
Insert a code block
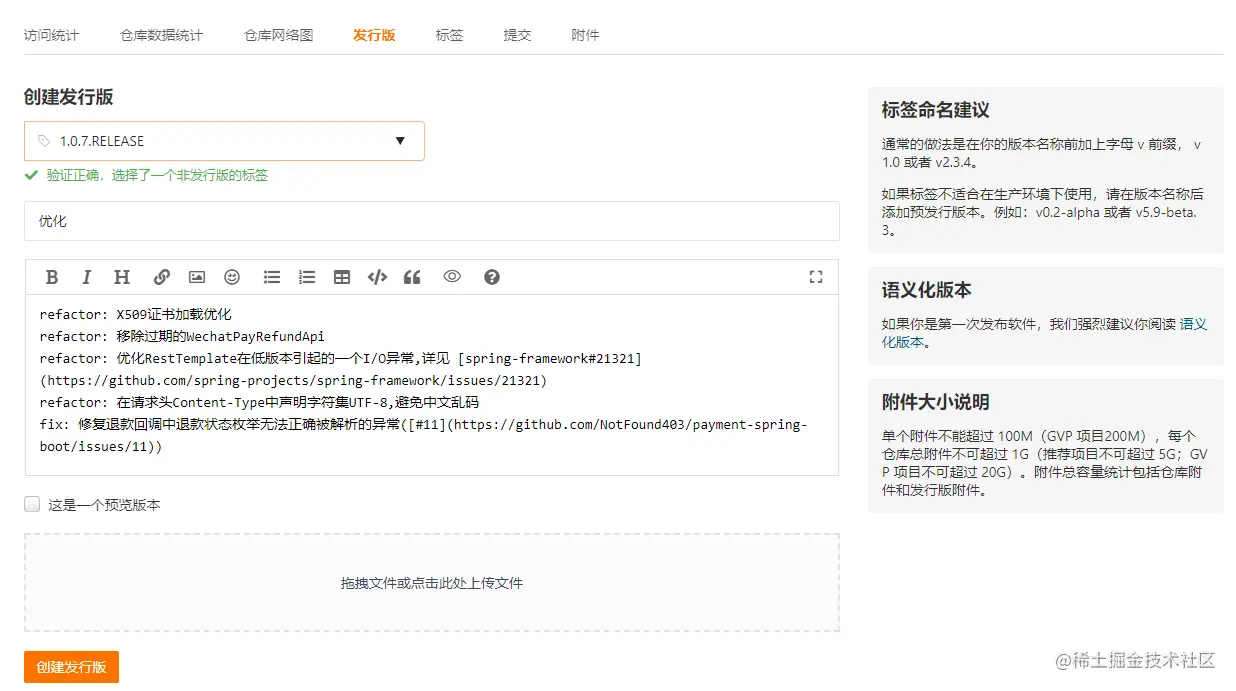(x=377, y=277)
